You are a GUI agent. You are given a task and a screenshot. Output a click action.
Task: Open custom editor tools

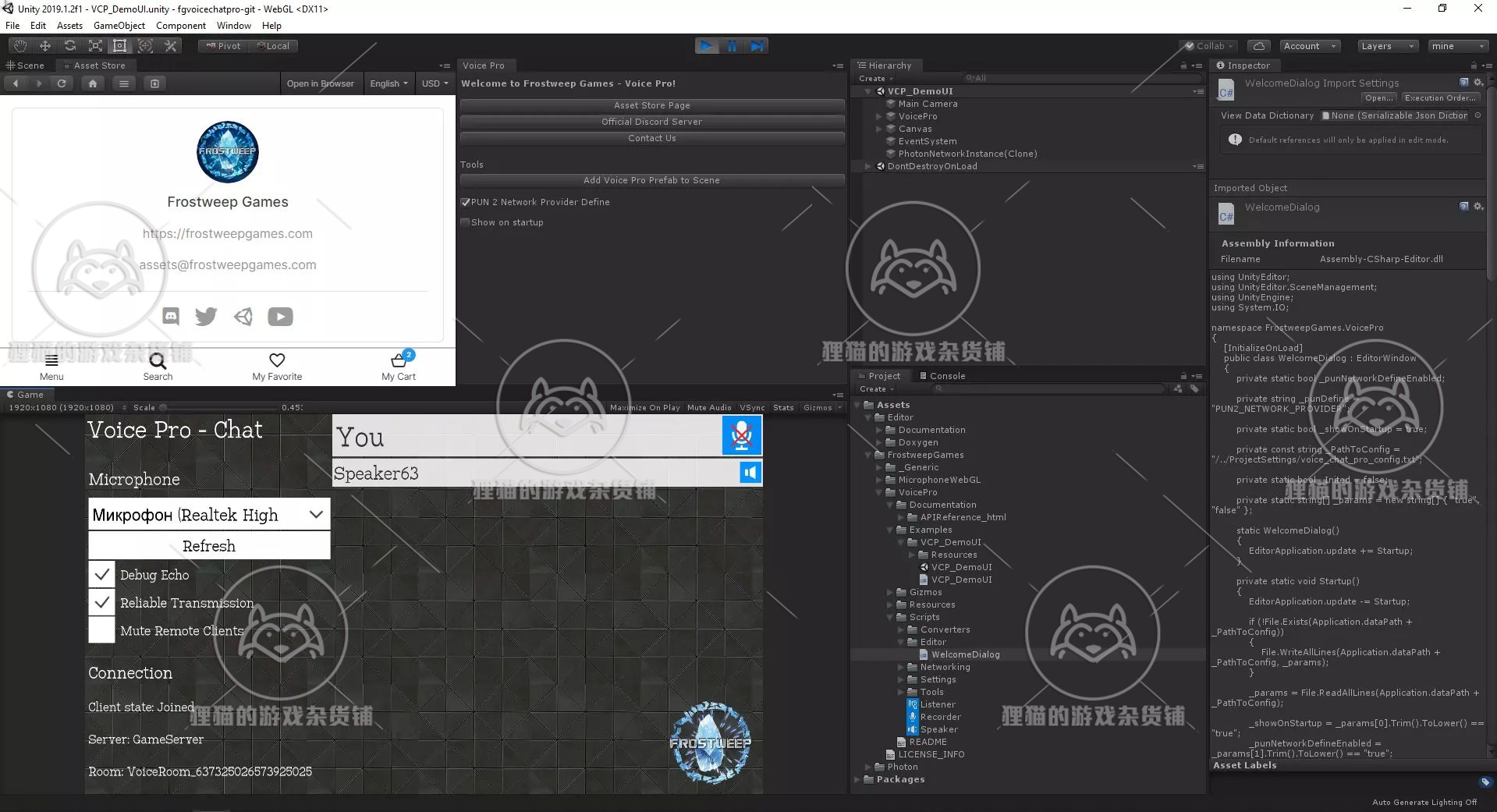(x=170, y=46)
